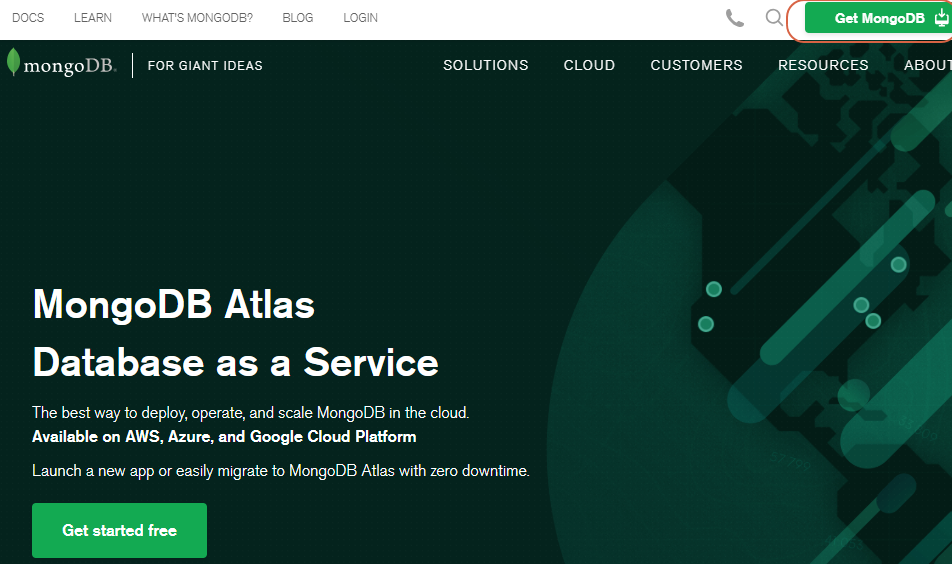
Task: Click the Database as a Service heading
Action: (236, 362)
